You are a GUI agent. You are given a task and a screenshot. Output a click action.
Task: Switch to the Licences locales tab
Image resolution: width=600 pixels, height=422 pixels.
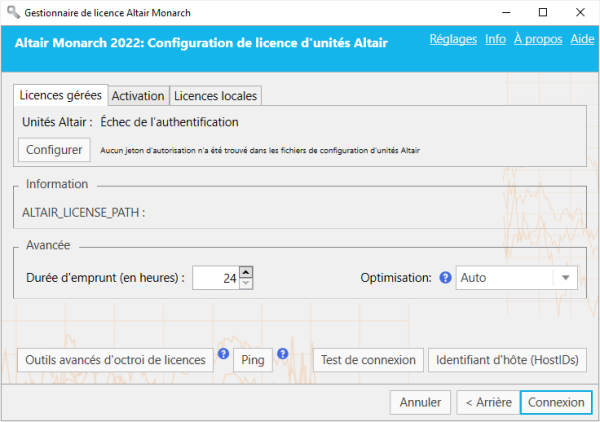click(215, 96)
